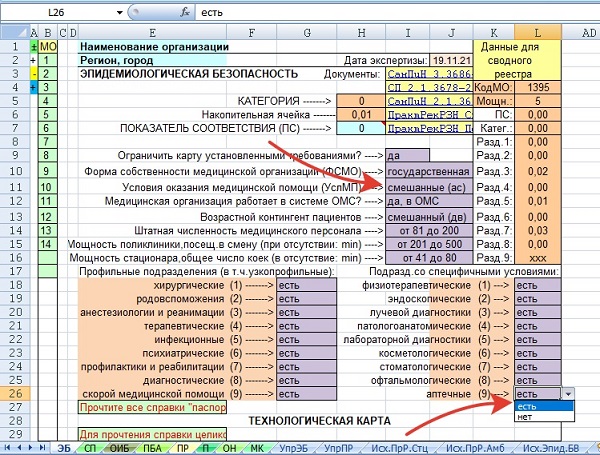Select the "да" cell for limiting the map
The width and height of the screenshot is (600, 455).
click(x=408, y=156)
